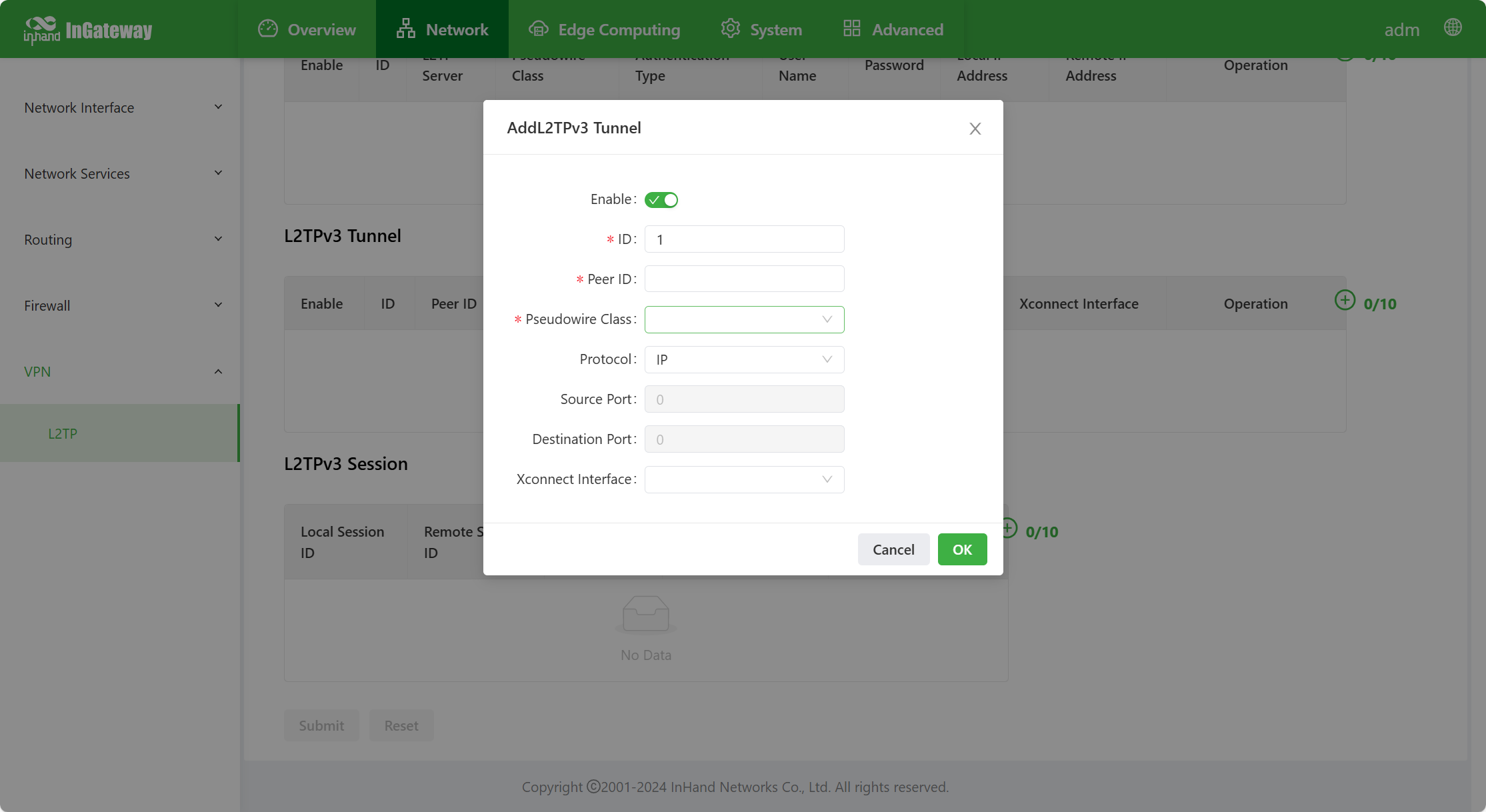This screenshot has height=812, width=1486.
Task: Open the Protocol dropdown
Action: 744,359
